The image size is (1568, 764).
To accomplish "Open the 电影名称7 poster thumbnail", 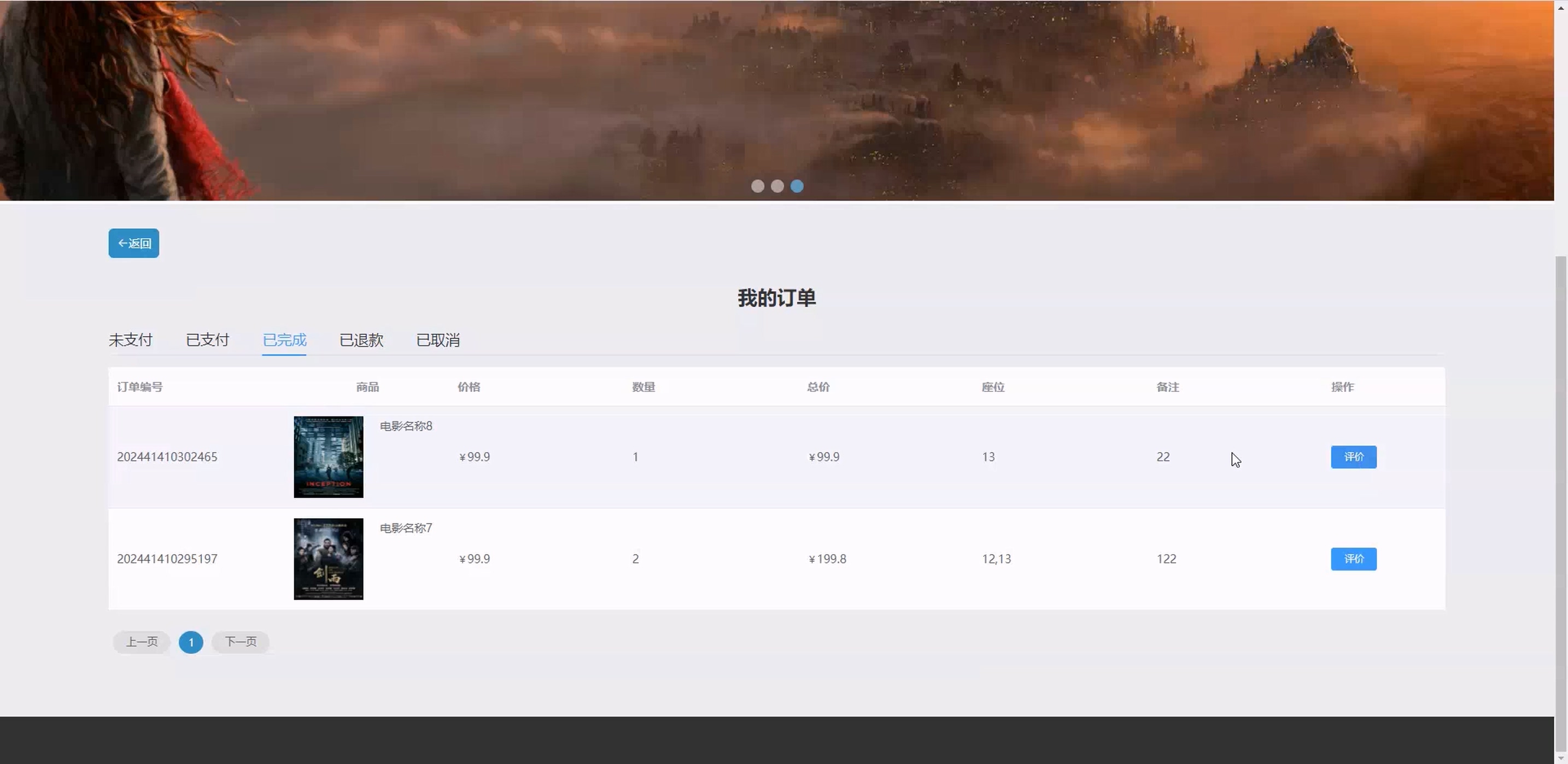I will pos(328,559).
